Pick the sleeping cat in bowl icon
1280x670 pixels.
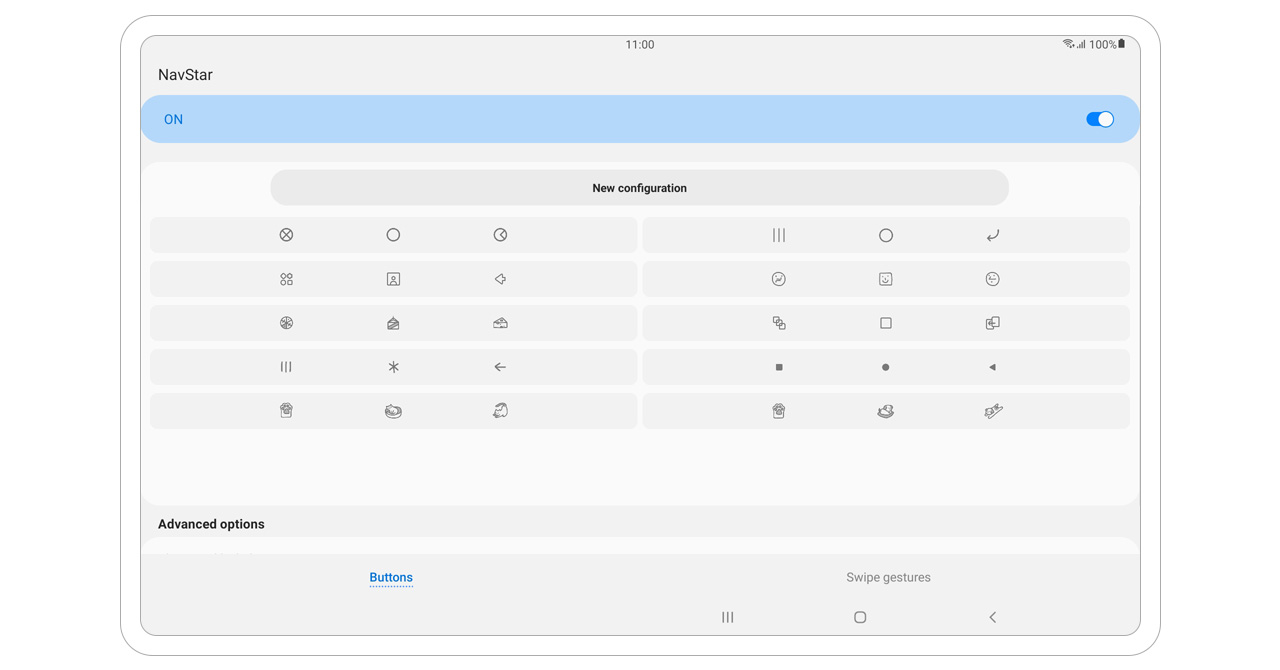tap(393, 411)
